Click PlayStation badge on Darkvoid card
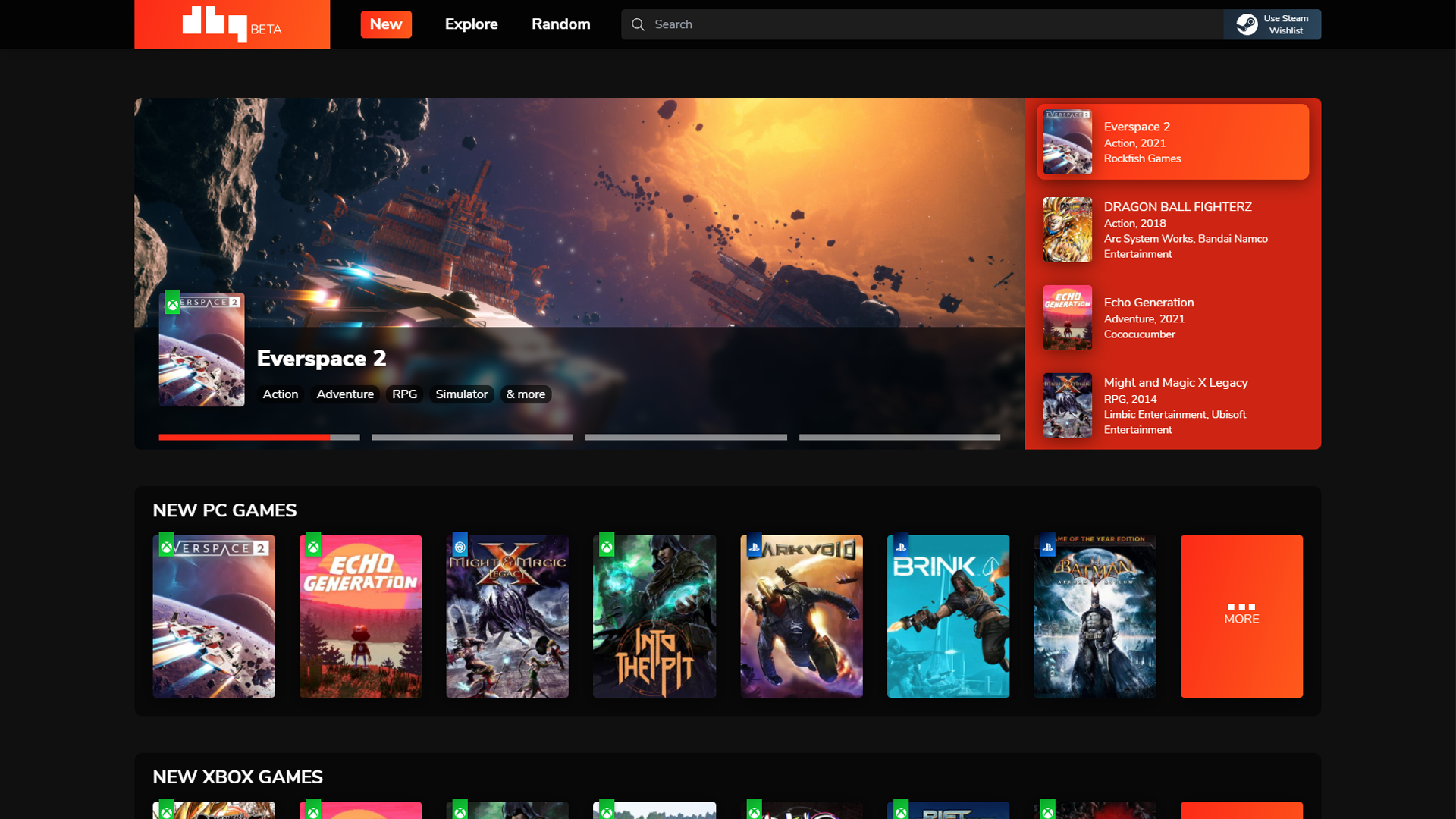This screenshot has height=819, width=1456. point(754,545)
